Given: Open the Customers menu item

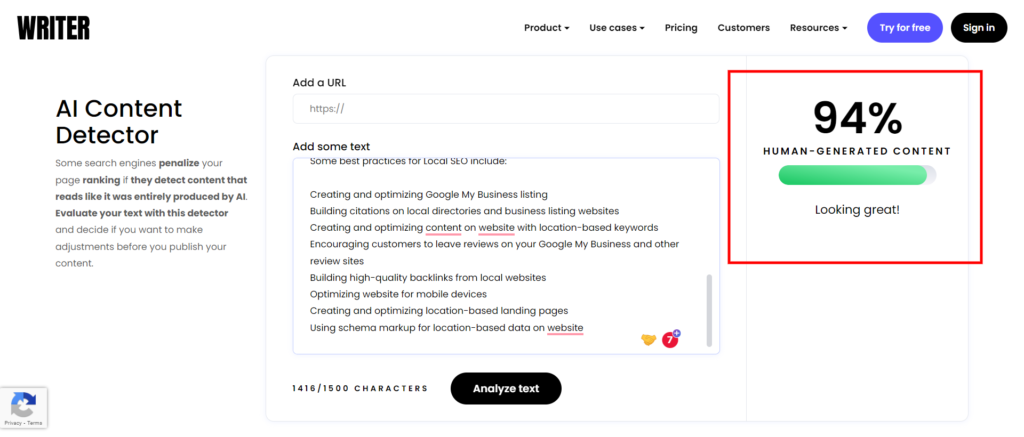Looking at the screenshot, I should 743,28.
